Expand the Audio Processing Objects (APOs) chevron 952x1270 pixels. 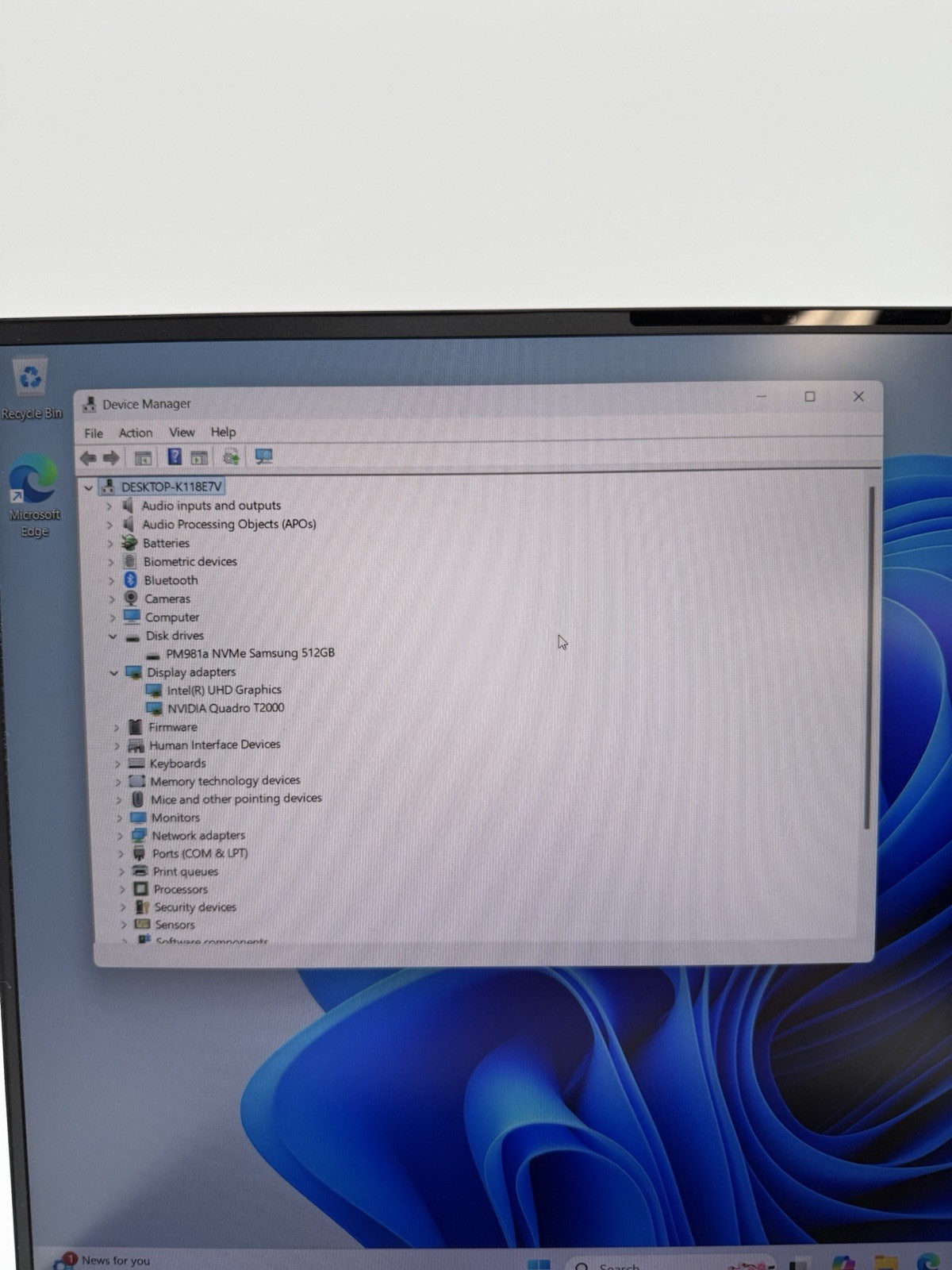click(x=109, y=525)
